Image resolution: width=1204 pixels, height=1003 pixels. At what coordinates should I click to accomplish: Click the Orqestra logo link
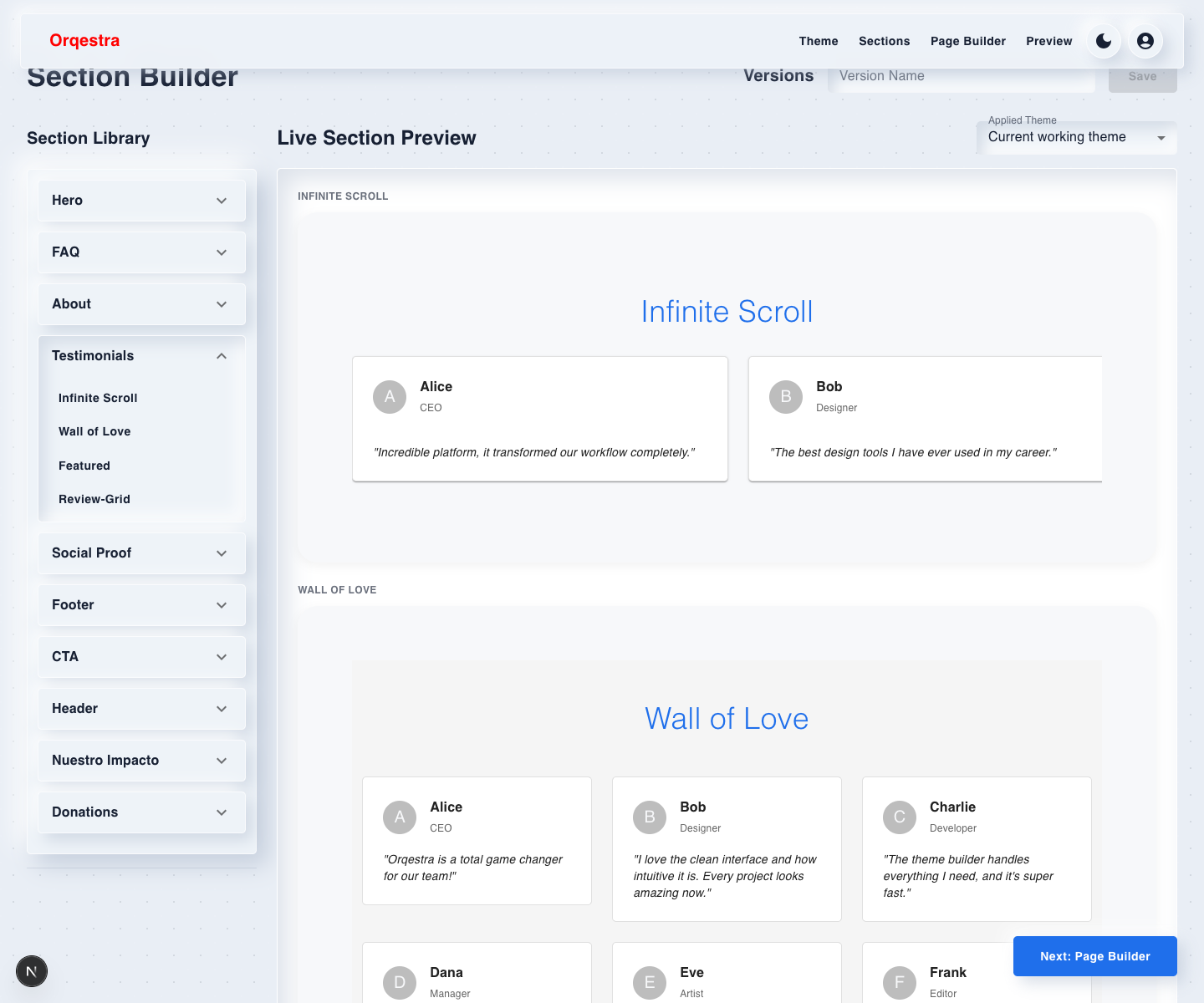84,40
